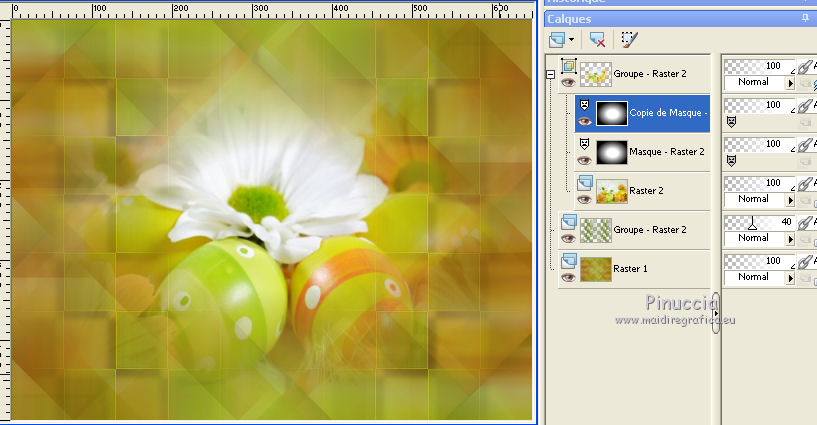
Task: Click the raster icon on lower Groupe - Raster 2
Action: click(568, 222)
